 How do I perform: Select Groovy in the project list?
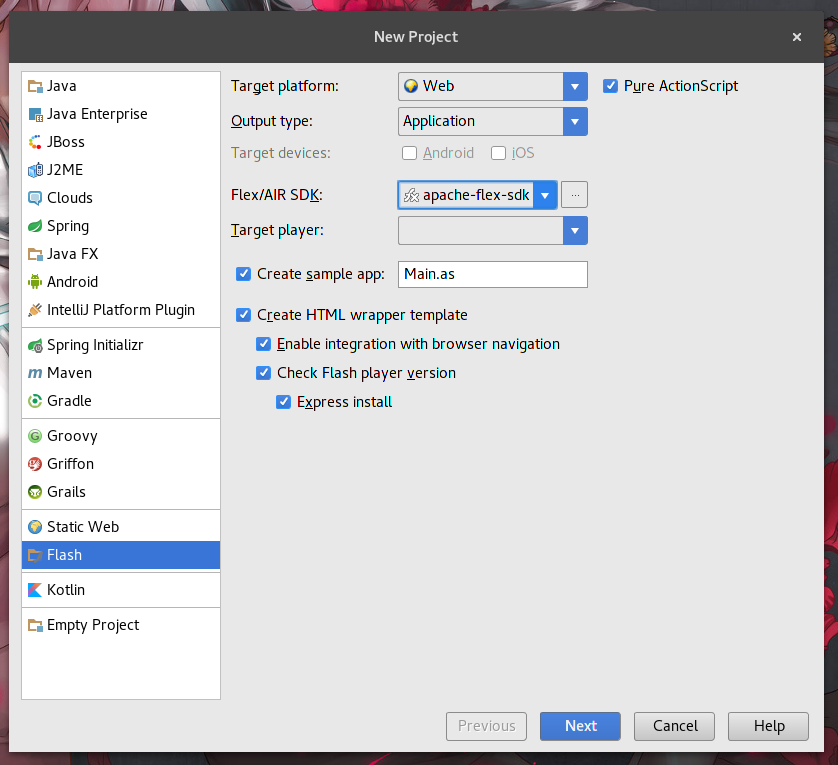coord(121,436)
